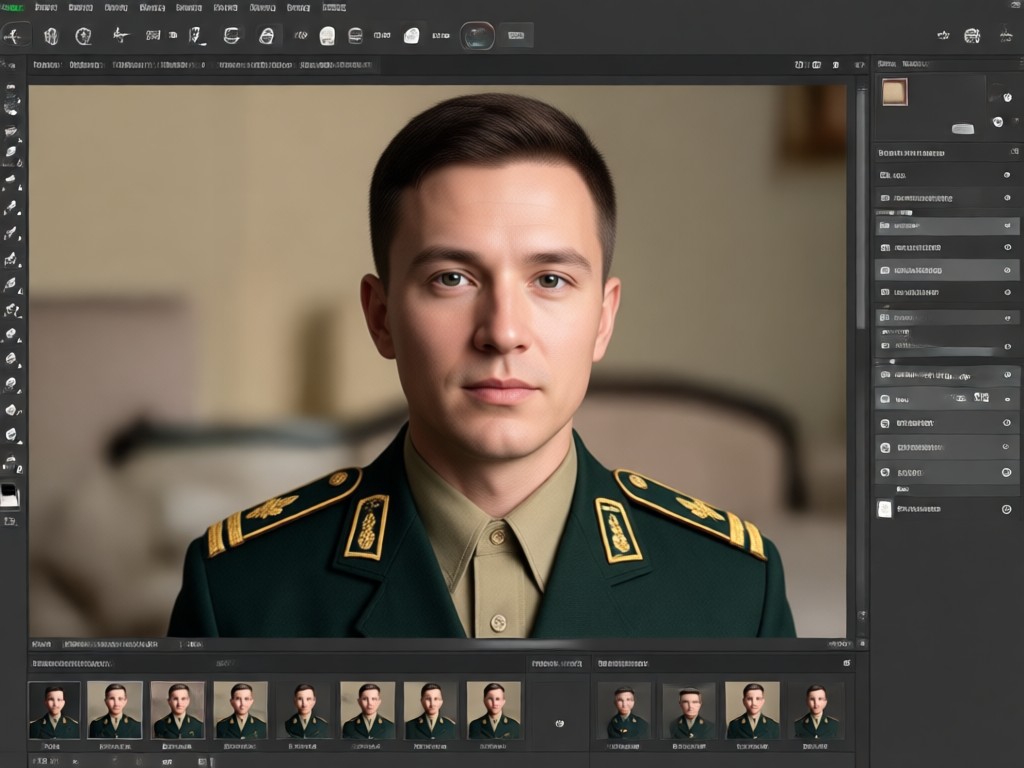
Task: Click the main portrait image on the canvas
Action: tap(437, 361)
